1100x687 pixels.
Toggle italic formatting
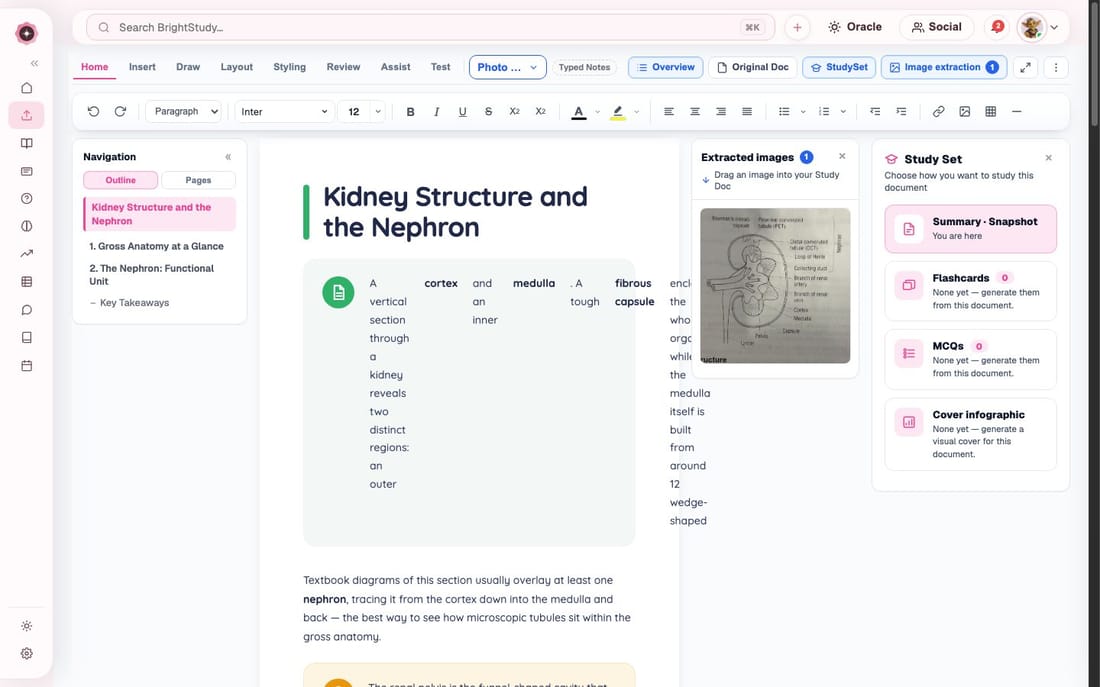[x=436, y=112]
